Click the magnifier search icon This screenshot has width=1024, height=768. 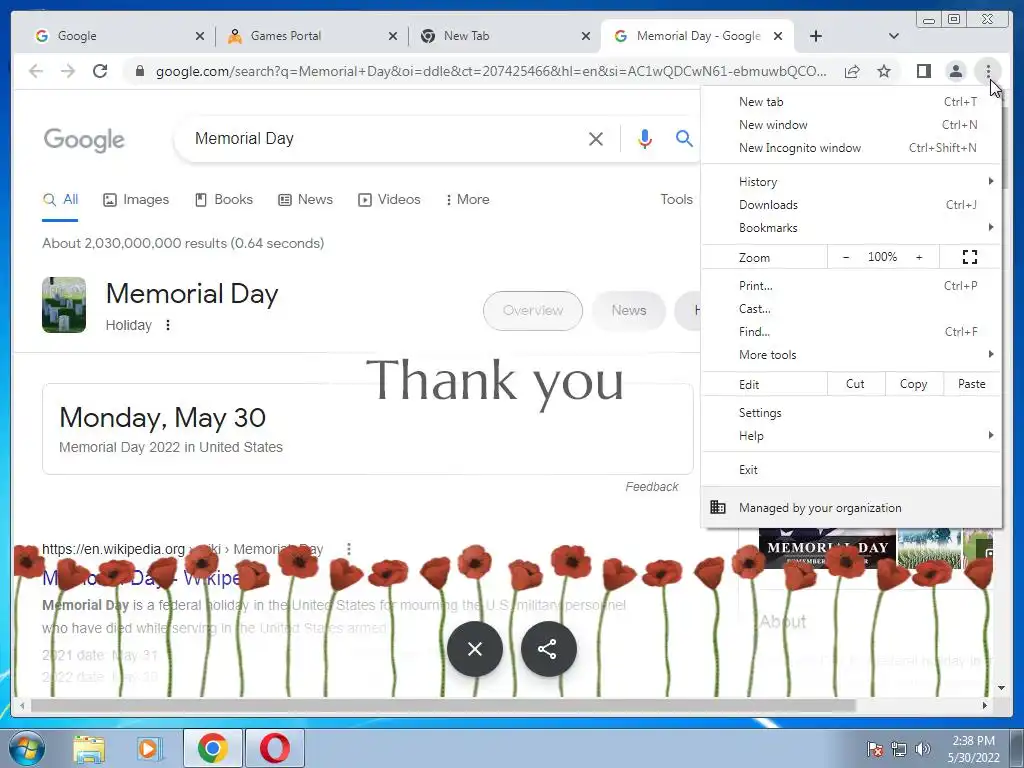[684, 138]
